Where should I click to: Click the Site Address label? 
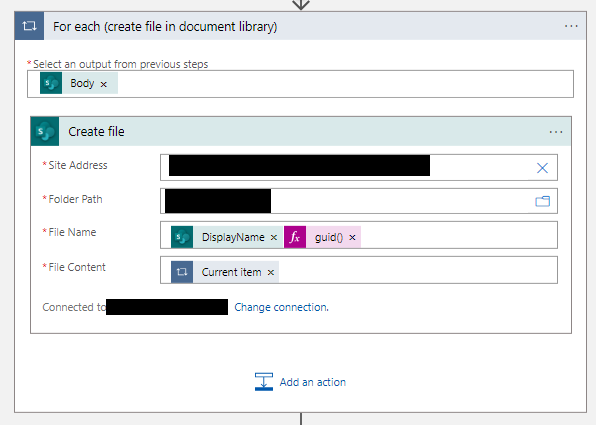(78, 165)
